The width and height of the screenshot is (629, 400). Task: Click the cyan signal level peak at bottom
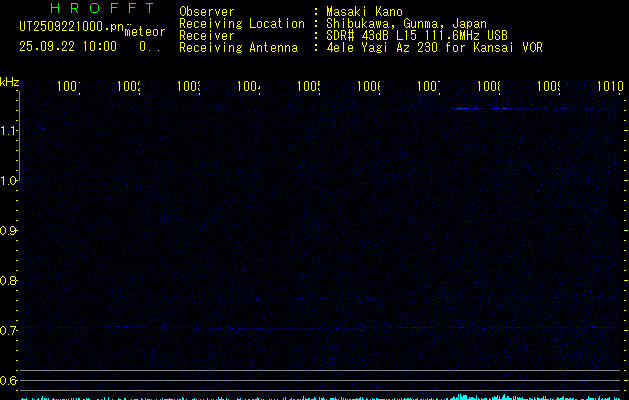pos(460,397)
